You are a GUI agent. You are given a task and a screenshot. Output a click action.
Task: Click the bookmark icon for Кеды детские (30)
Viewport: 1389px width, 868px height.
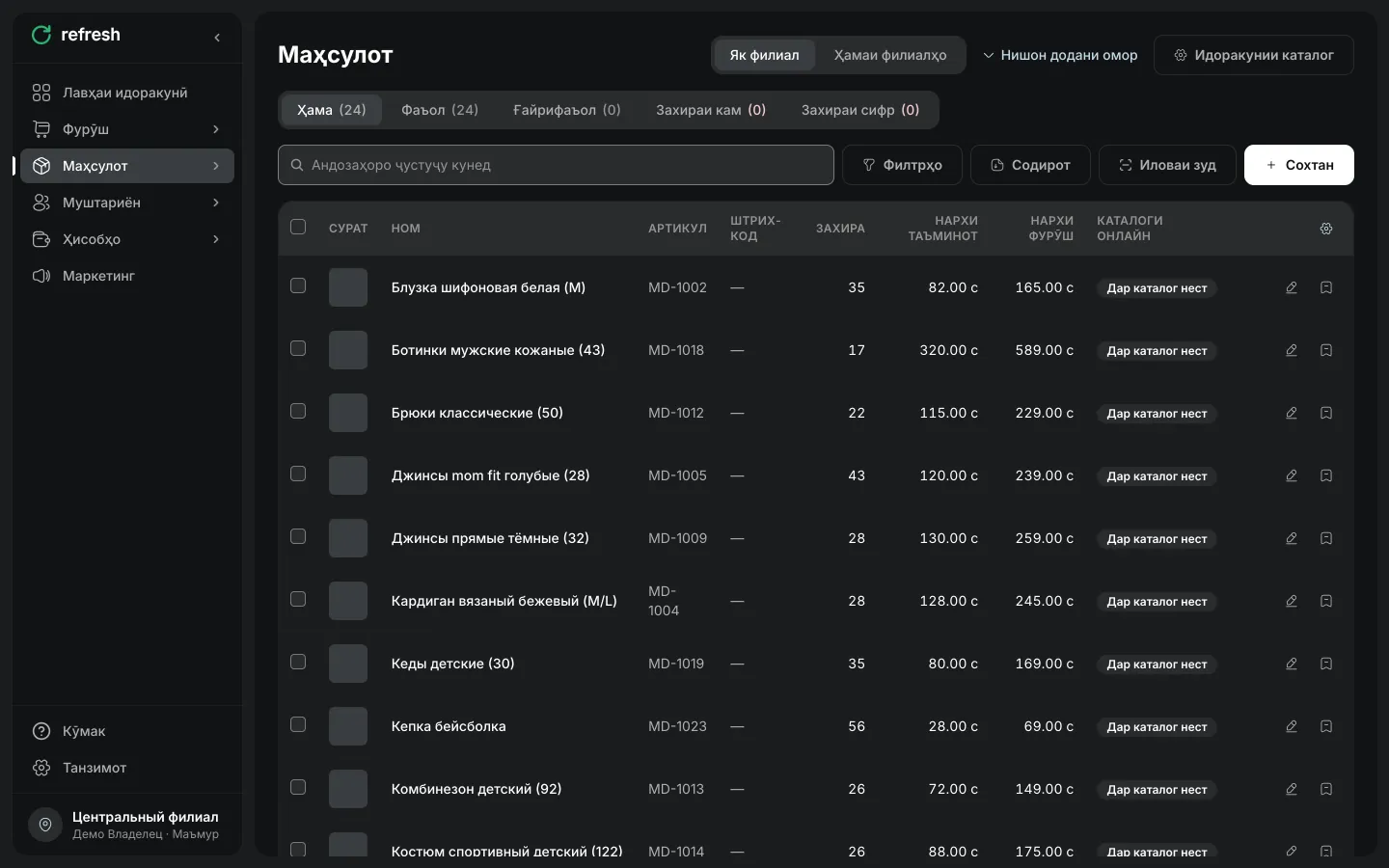(1326, 664)
